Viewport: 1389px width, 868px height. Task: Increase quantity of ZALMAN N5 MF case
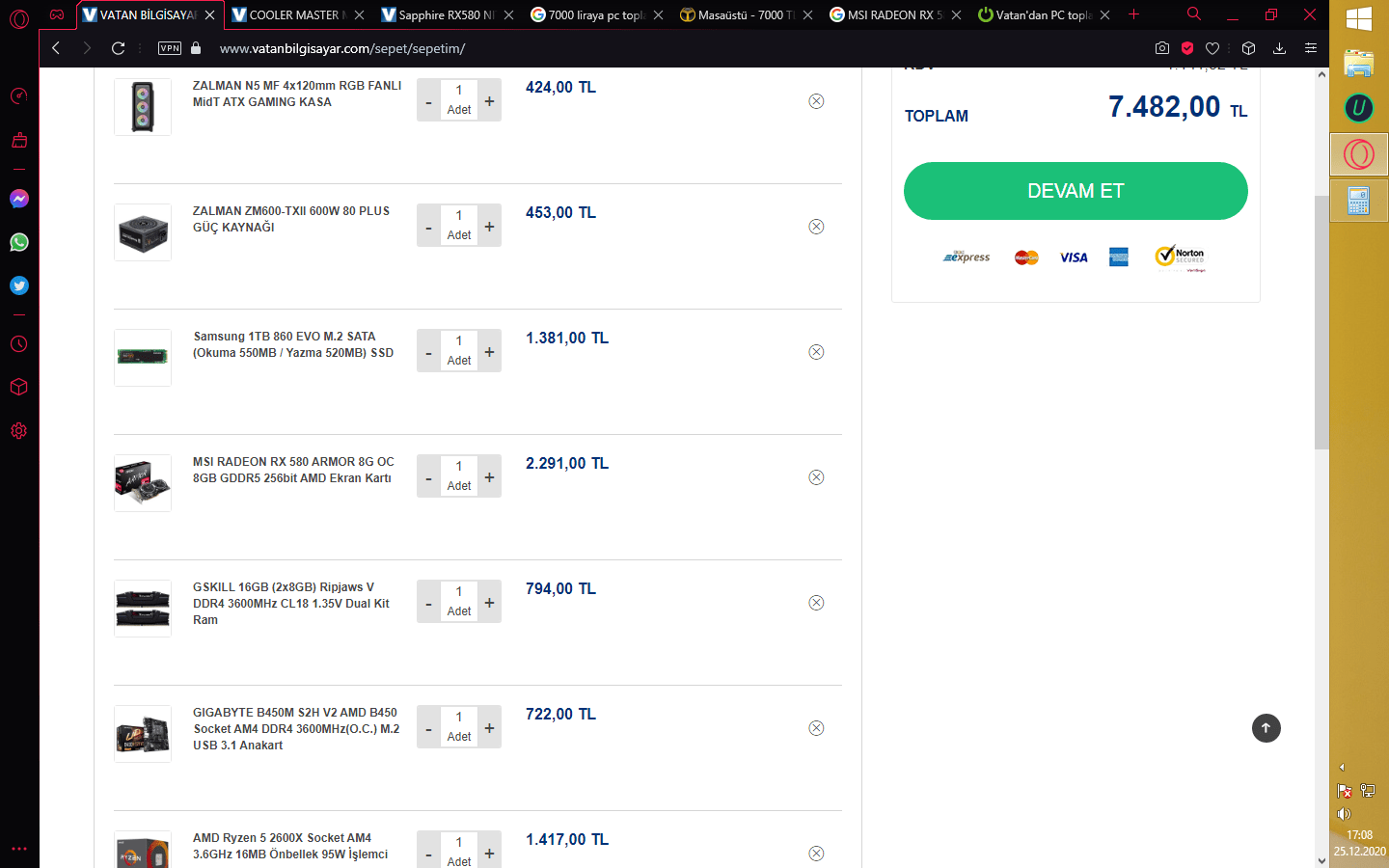tap(490, 100)
